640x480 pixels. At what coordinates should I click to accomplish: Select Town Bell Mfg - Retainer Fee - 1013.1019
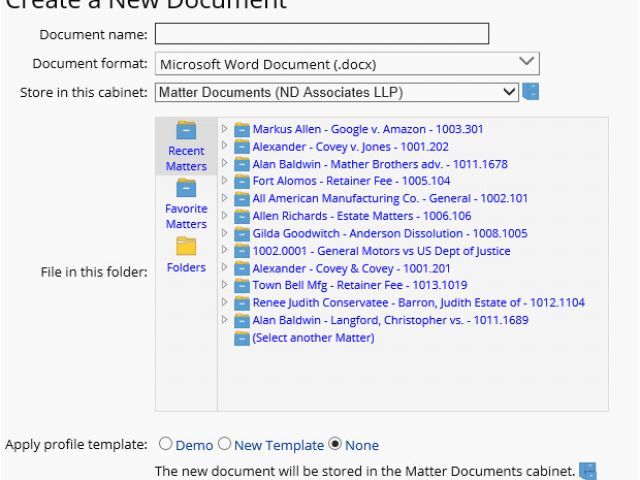pyautogui.click(x=360, y=285)
